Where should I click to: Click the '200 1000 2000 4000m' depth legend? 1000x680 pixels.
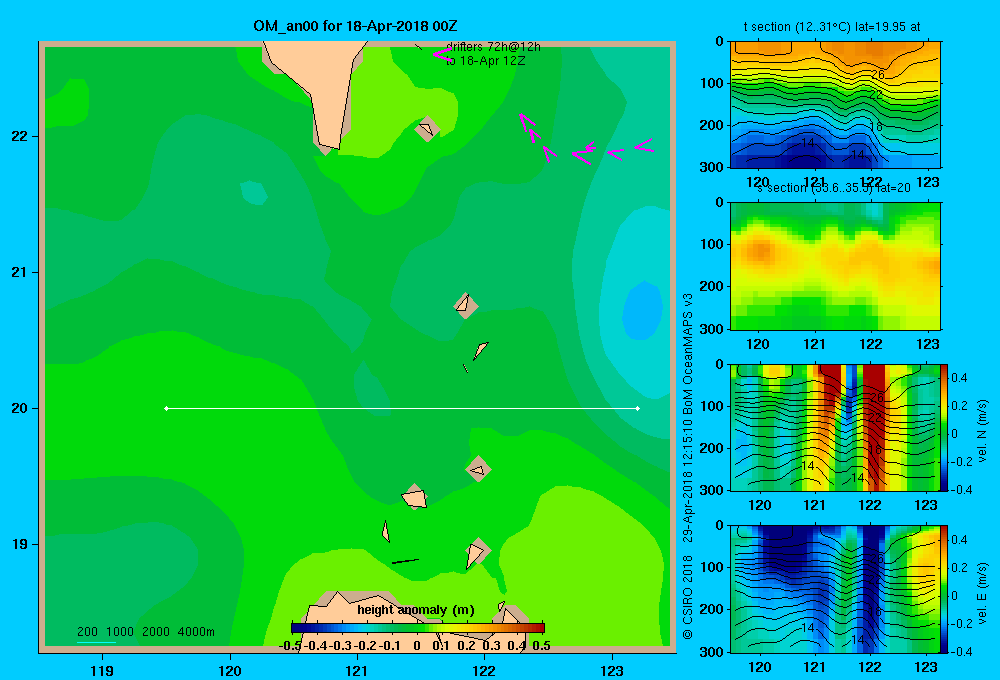(x=145, y=632)
